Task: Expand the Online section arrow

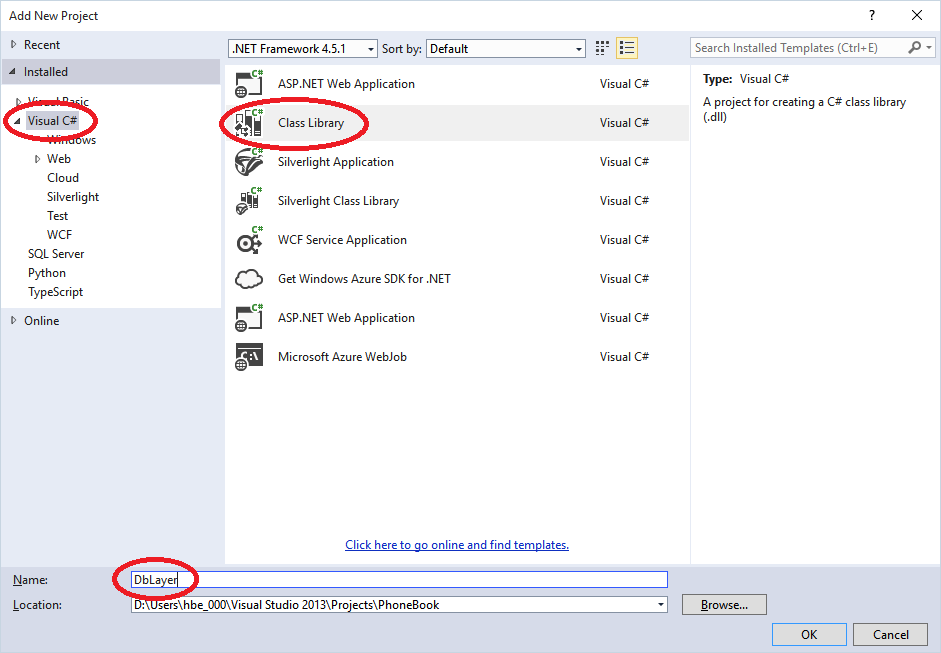Action: pyautogui.click(x=13, y=320)
